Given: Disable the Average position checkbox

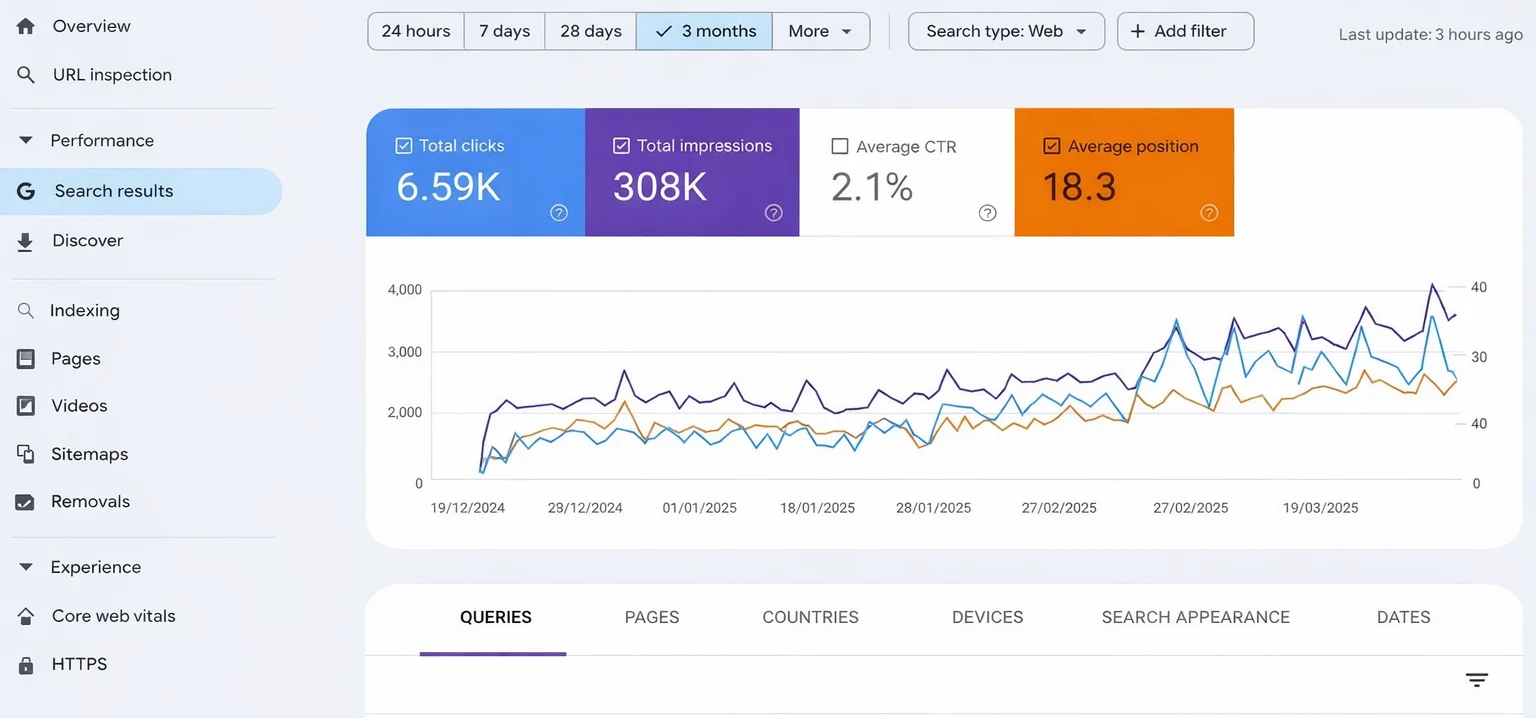Looking at the screenshot, I should (x=1051, y=146).
